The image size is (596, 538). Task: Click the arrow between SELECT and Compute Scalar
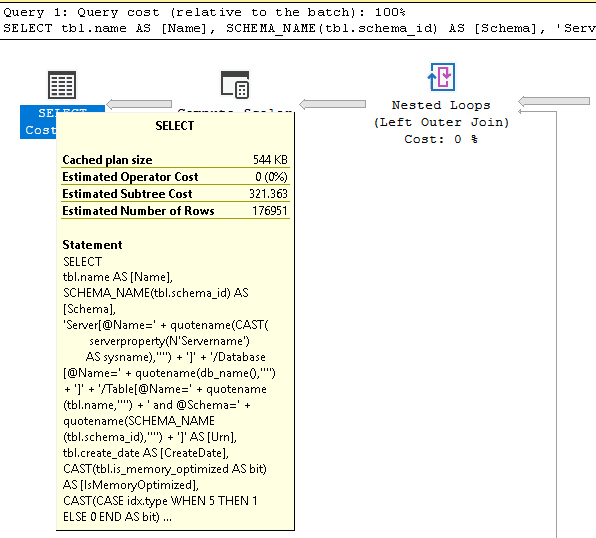139,104
